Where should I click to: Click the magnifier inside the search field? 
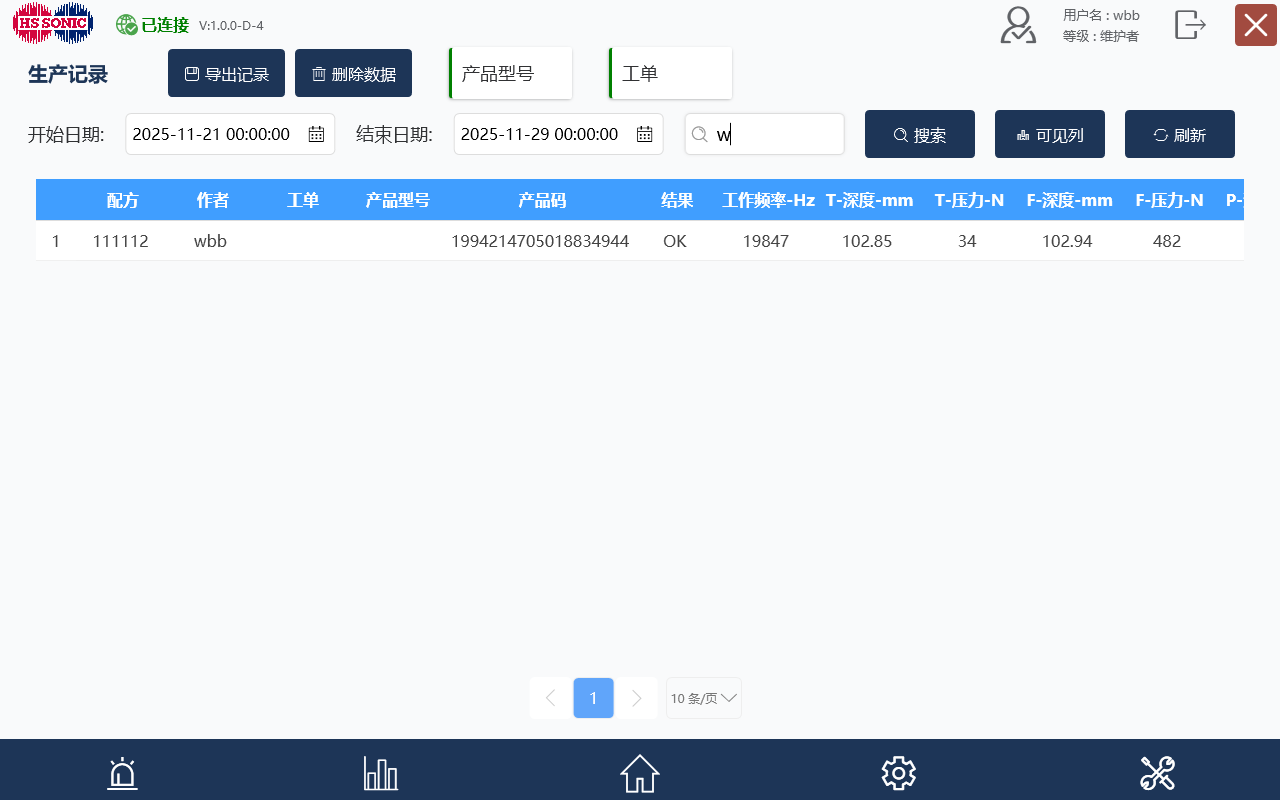tap(700, 133)
